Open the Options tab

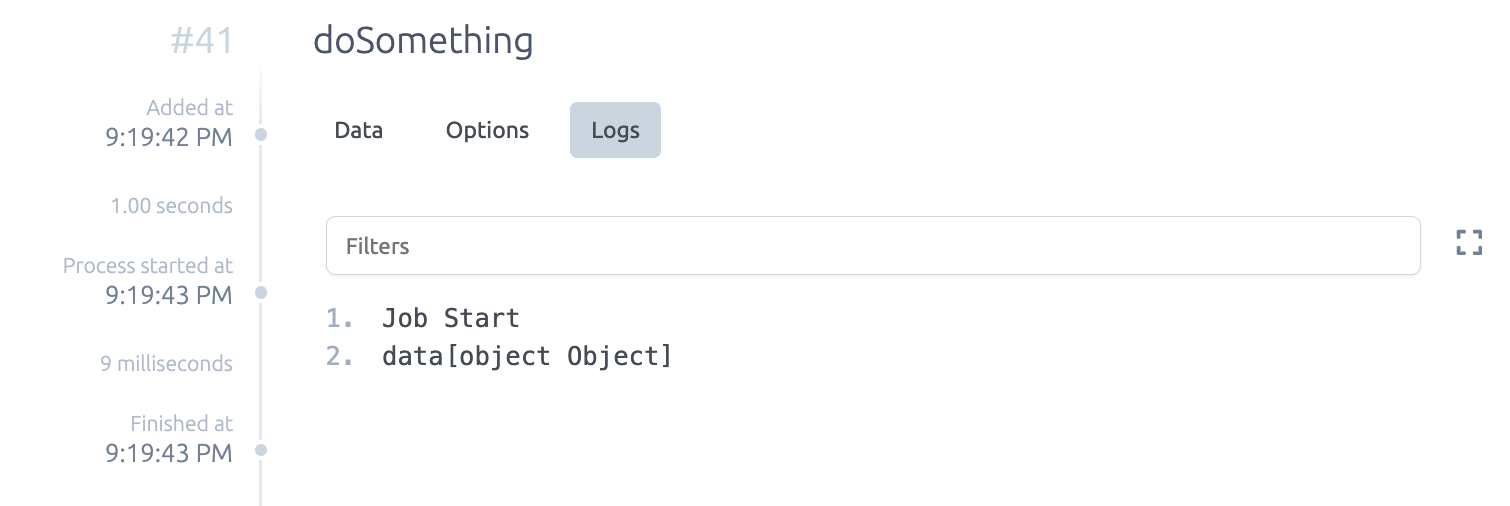point(488,130)
